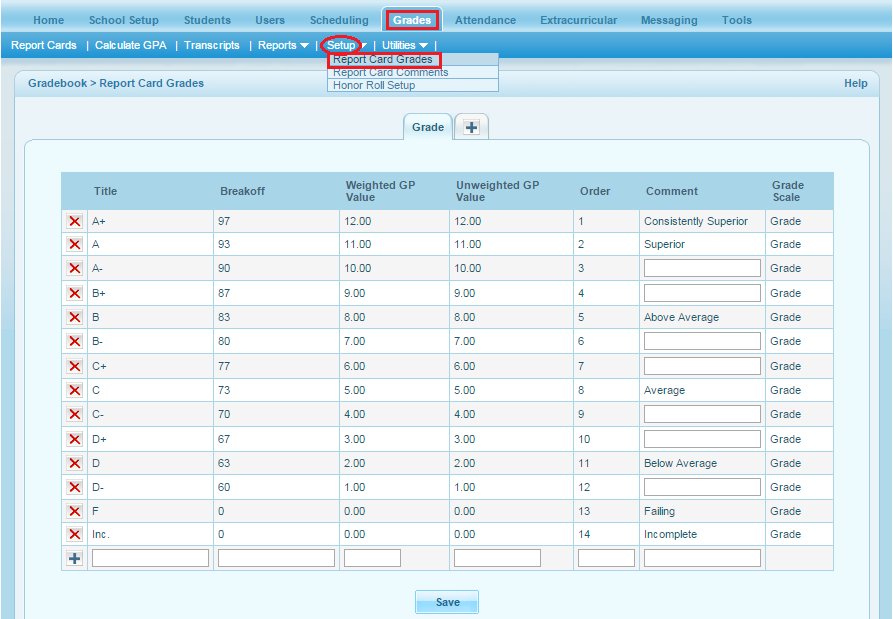Switch to the Grade scale tab
Screen dimensions: 893x619
click(427, 127)
